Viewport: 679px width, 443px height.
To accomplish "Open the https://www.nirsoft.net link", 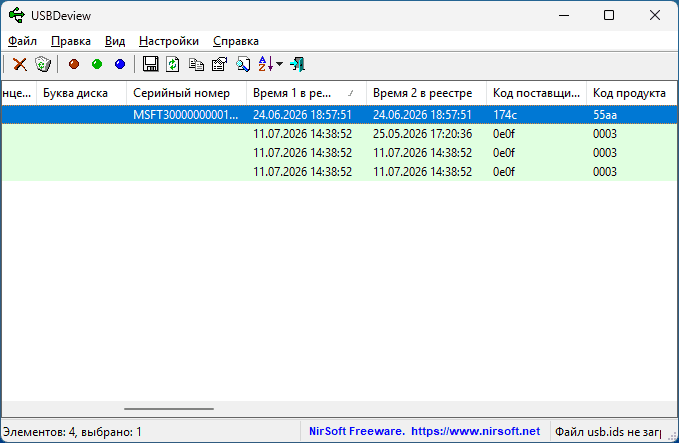I will click(x=475, y=431).
